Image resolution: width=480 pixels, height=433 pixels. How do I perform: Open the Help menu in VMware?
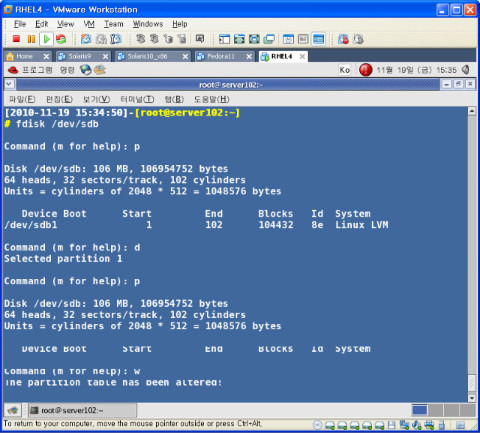[x=180, y=24]
